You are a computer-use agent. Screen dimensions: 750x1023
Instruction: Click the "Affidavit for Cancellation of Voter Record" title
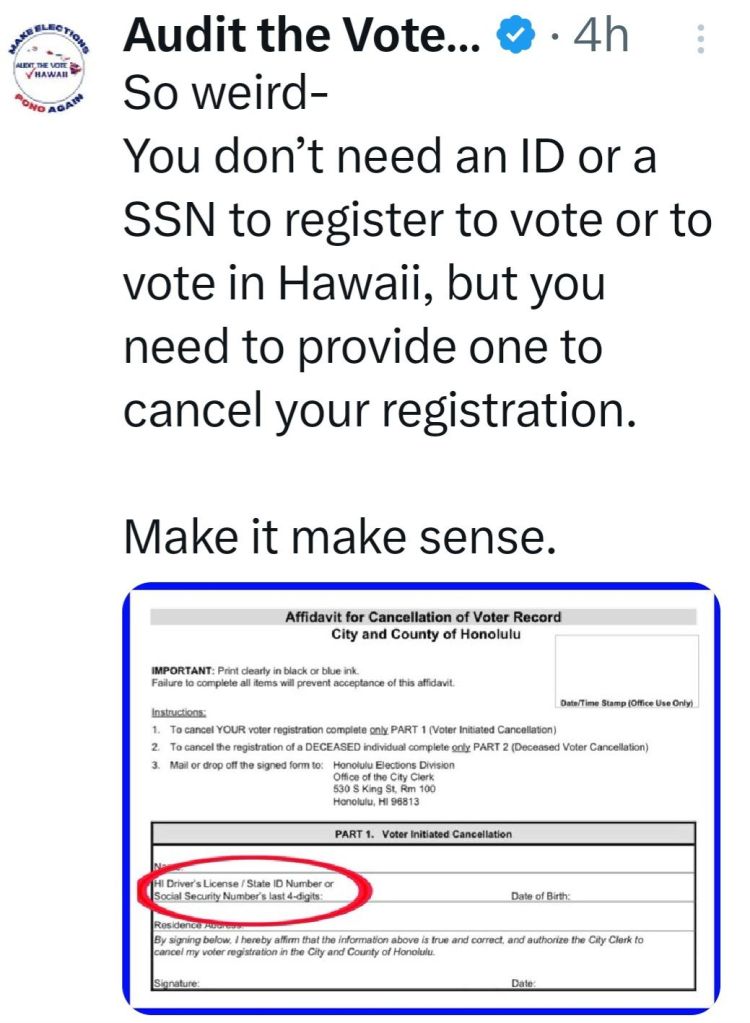pos(423,617)
